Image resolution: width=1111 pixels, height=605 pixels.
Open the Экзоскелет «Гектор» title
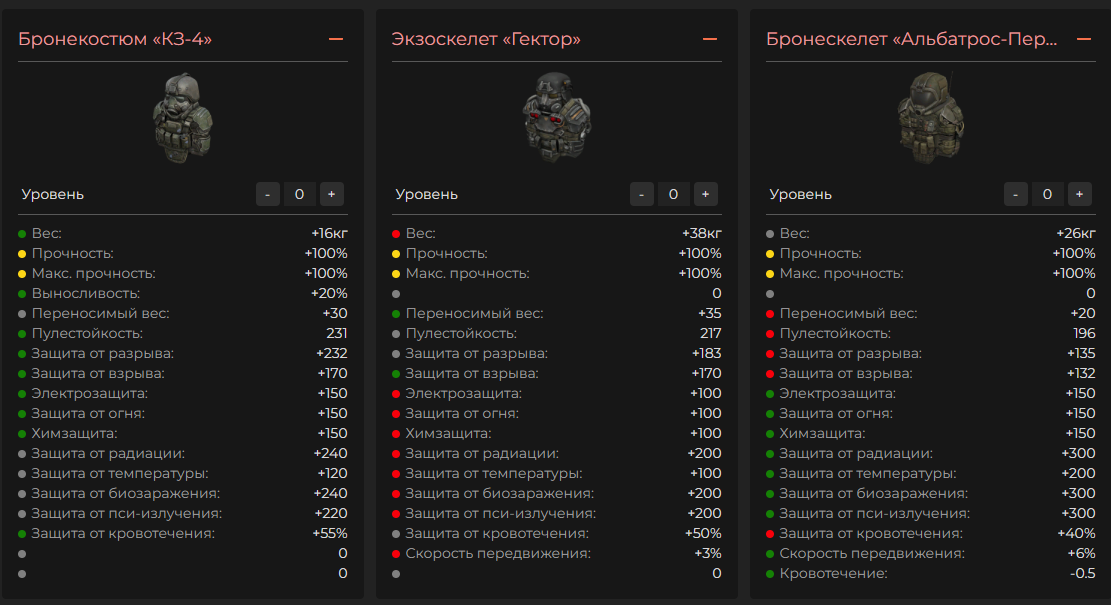pos(486,39)
